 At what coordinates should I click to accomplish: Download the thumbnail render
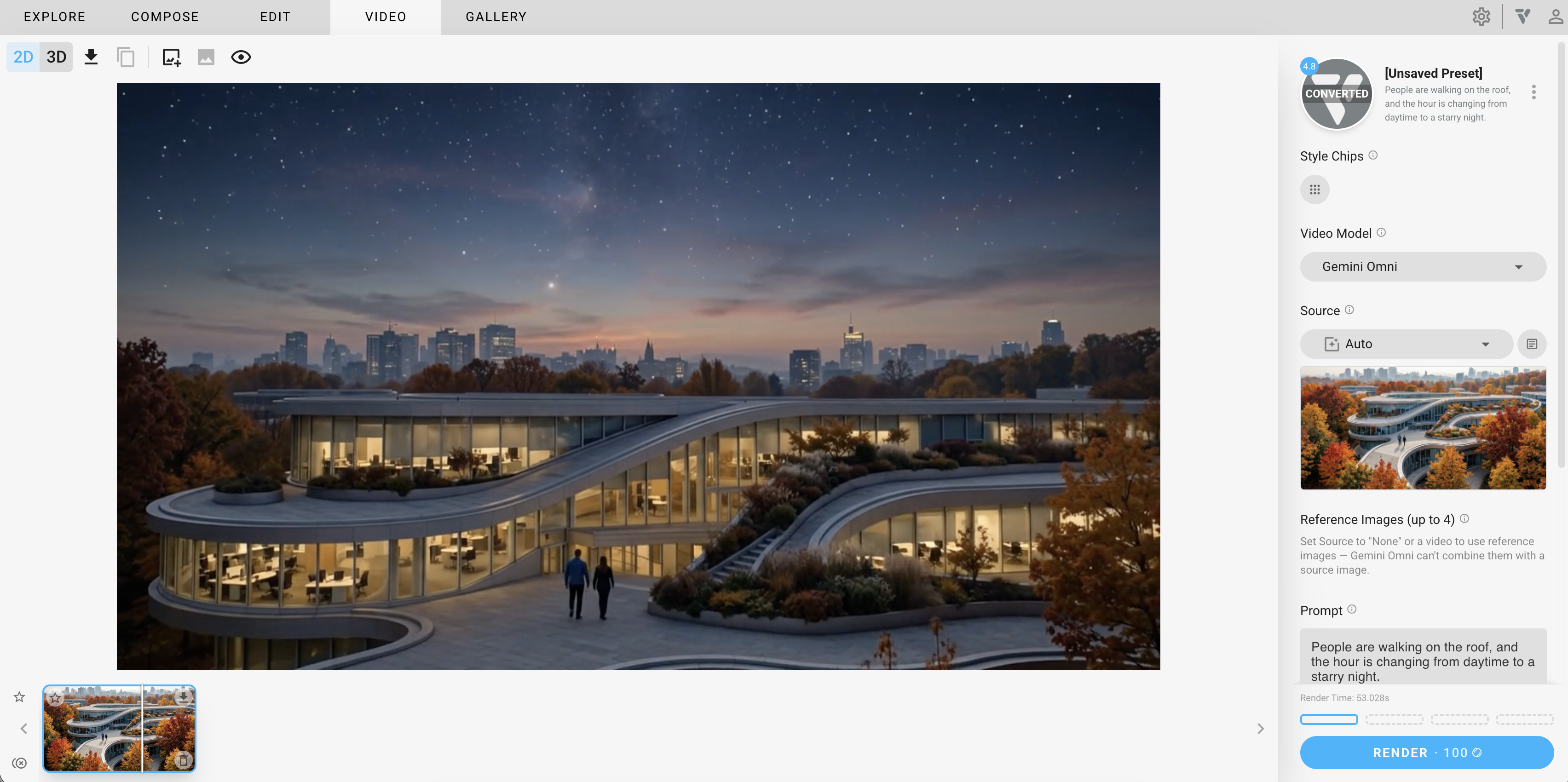pos(183,697)
